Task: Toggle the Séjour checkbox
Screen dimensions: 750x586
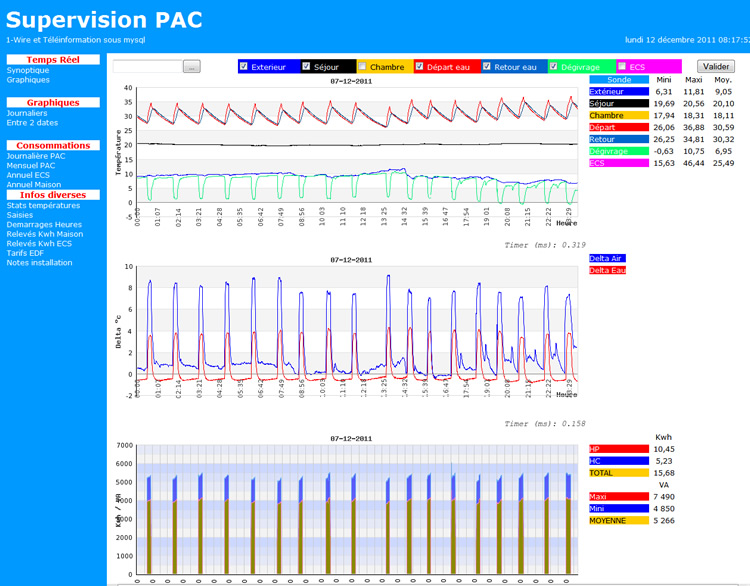Action: (305, 66)
